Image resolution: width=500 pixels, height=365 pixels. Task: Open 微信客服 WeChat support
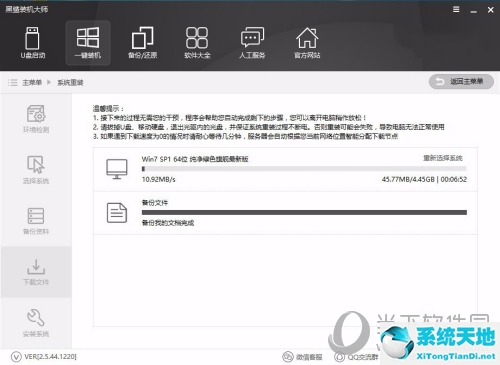pyautogui.click(x=302, y=357)
